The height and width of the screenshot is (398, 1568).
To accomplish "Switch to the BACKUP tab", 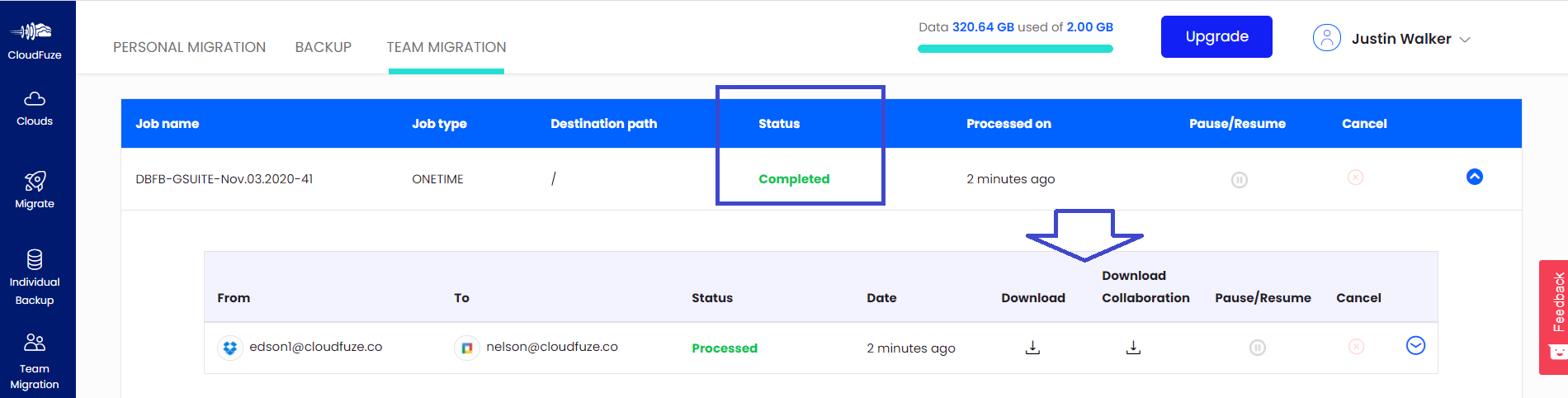I will (324, 47).
